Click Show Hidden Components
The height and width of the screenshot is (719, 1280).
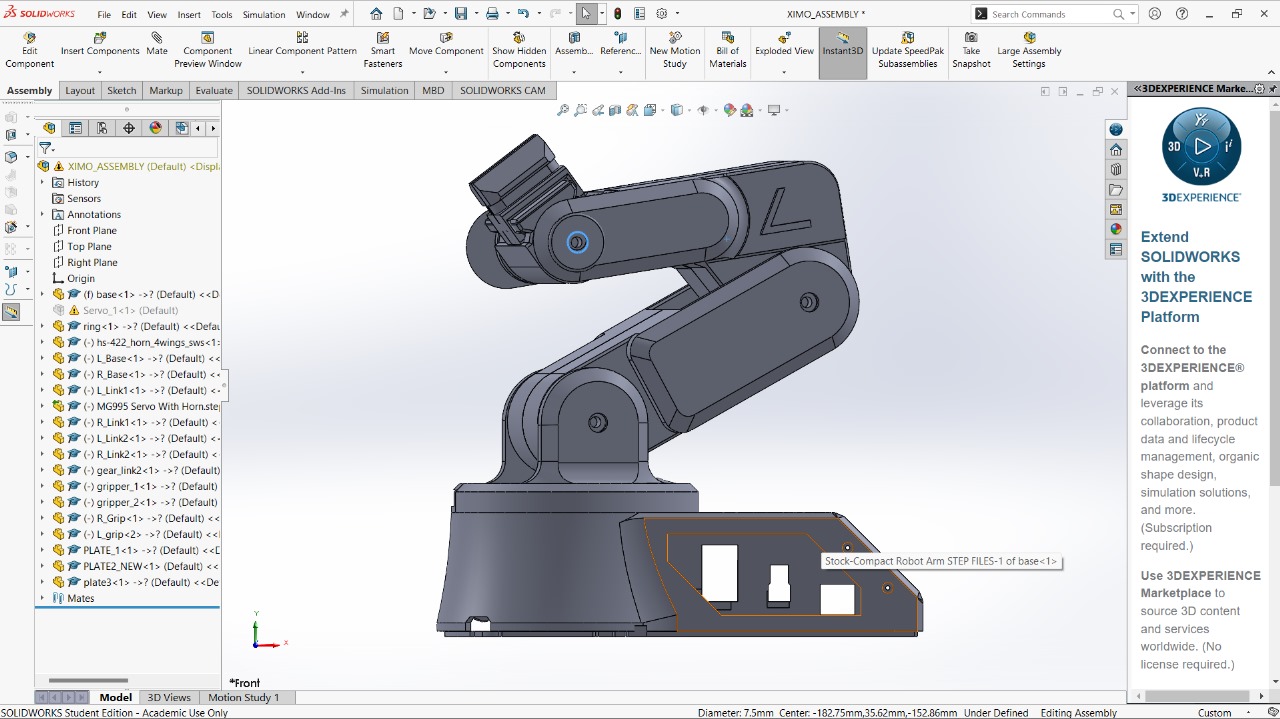[x=519, y=50]
